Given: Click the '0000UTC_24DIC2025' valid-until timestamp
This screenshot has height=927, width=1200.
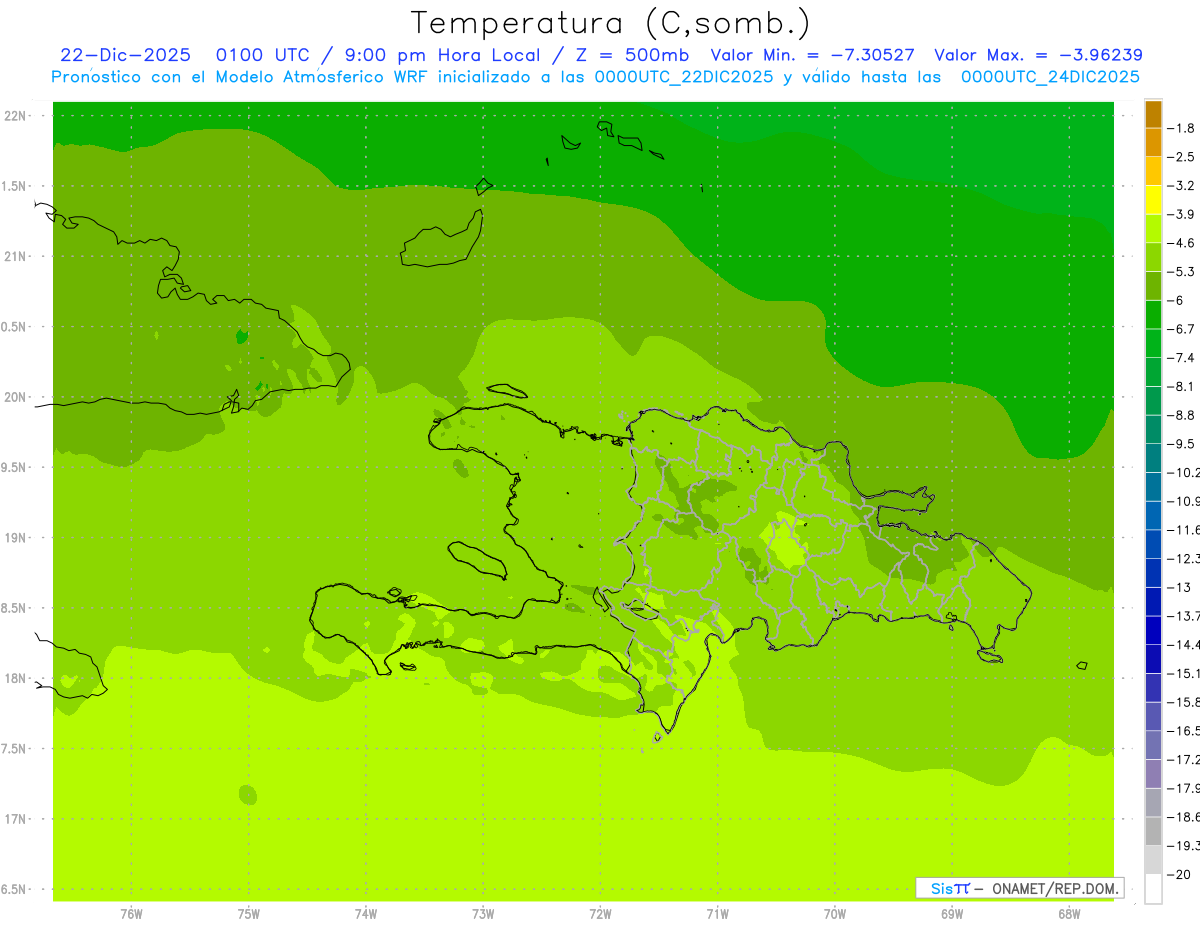Looking at the screenshot, I should tap(1050, 77).
